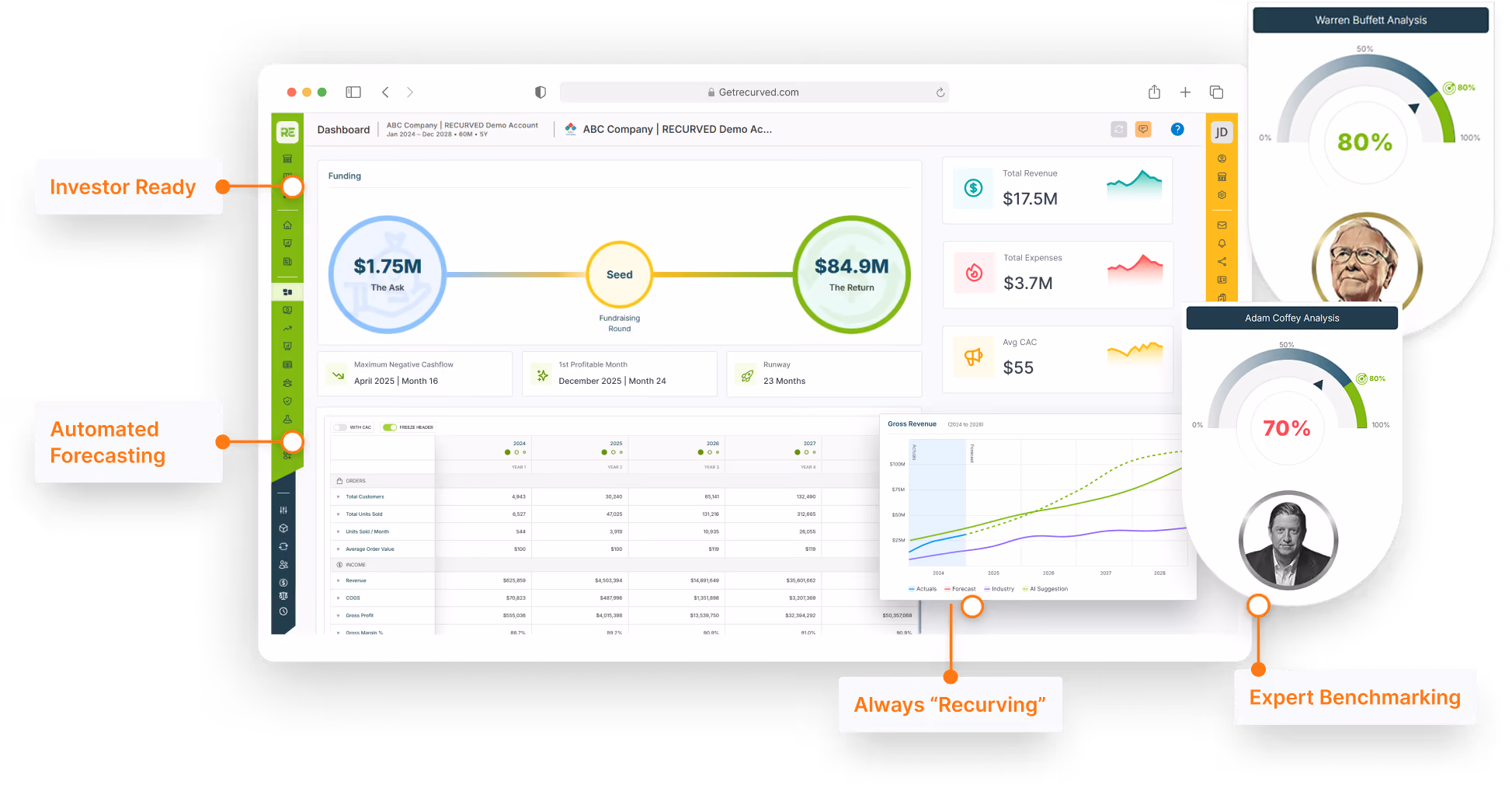Open the dollar coin icon in the dark sidebar
The width and height of the screenshot is (1512, 791).
[x=283, y=583]
